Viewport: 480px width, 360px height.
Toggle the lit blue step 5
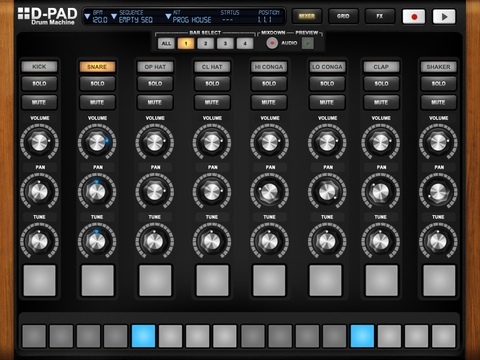click(x=143, y=336)
